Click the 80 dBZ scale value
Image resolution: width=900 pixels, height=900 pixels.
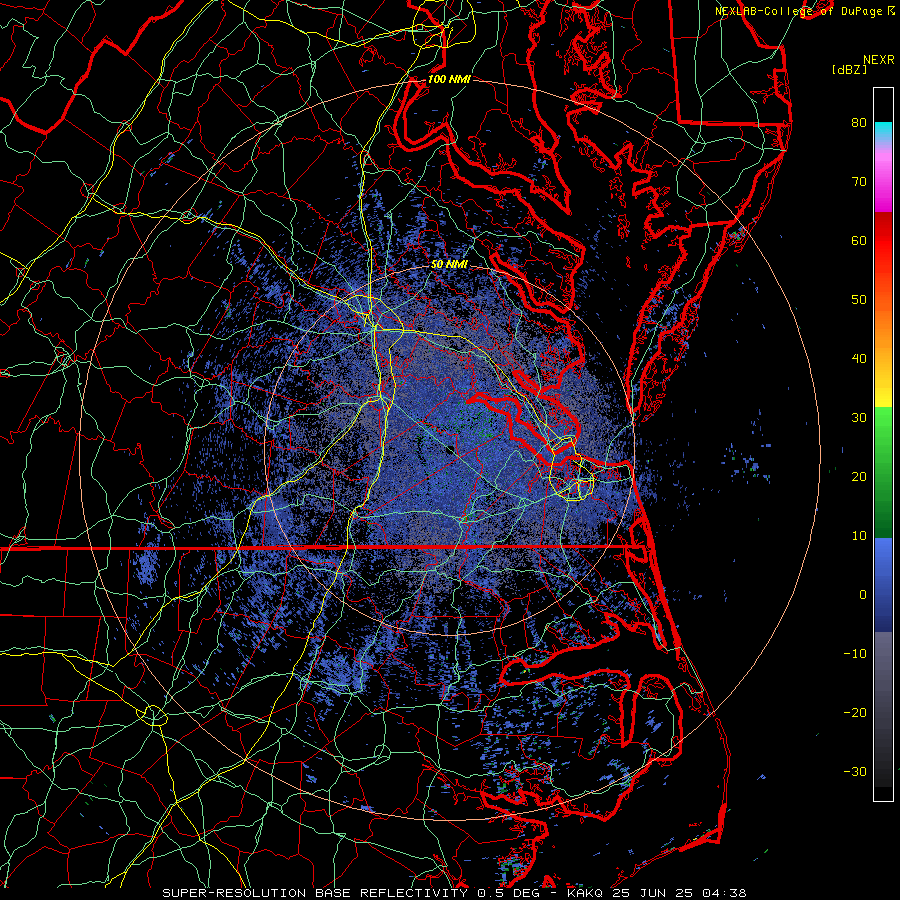[859, 122]
